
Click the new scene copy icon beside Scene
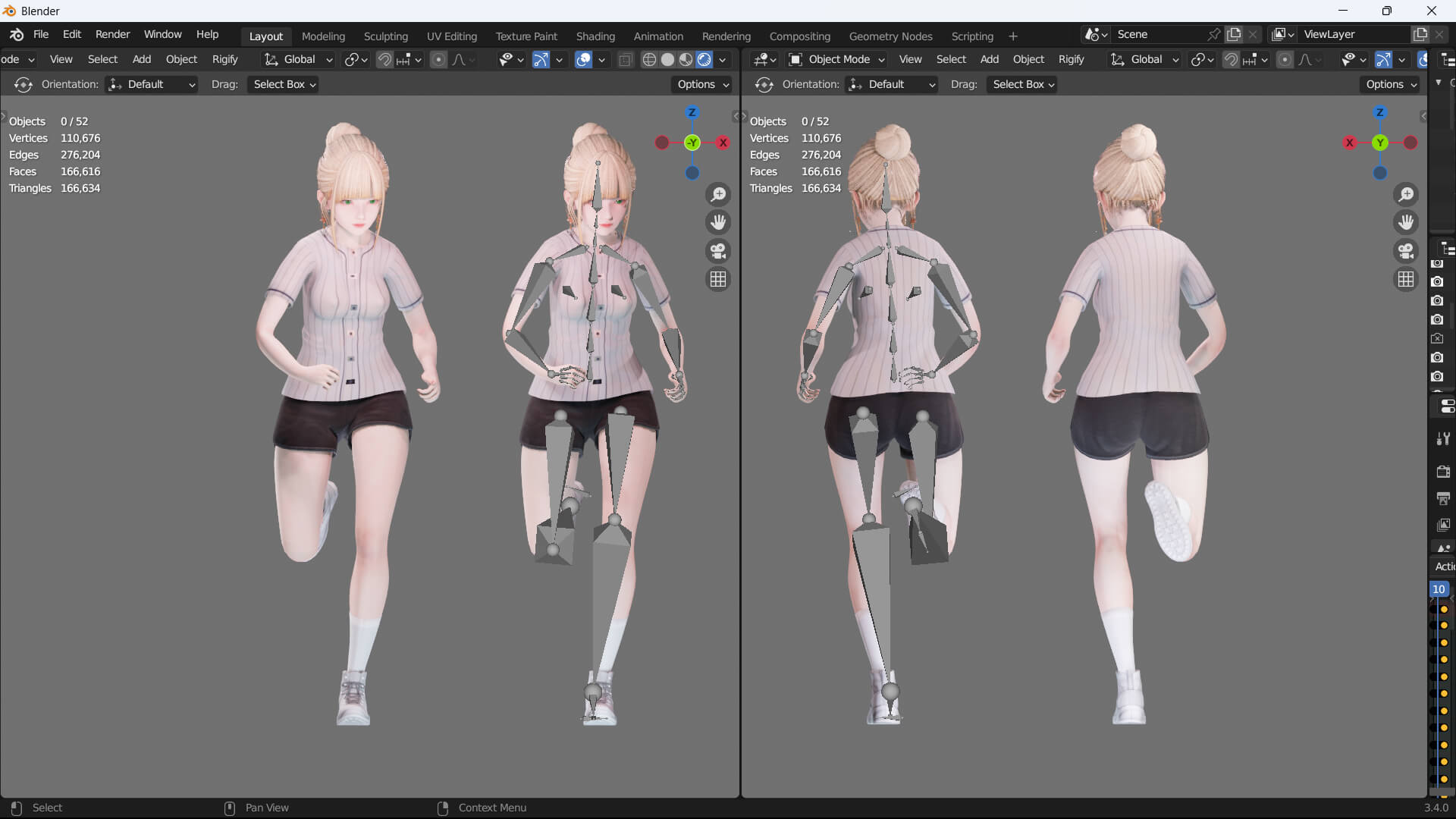1235,34
